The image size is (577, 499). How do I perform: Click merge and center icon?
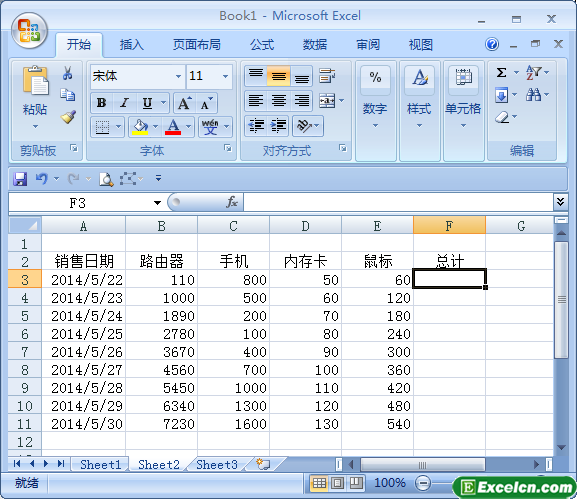(x=327, y=100)
